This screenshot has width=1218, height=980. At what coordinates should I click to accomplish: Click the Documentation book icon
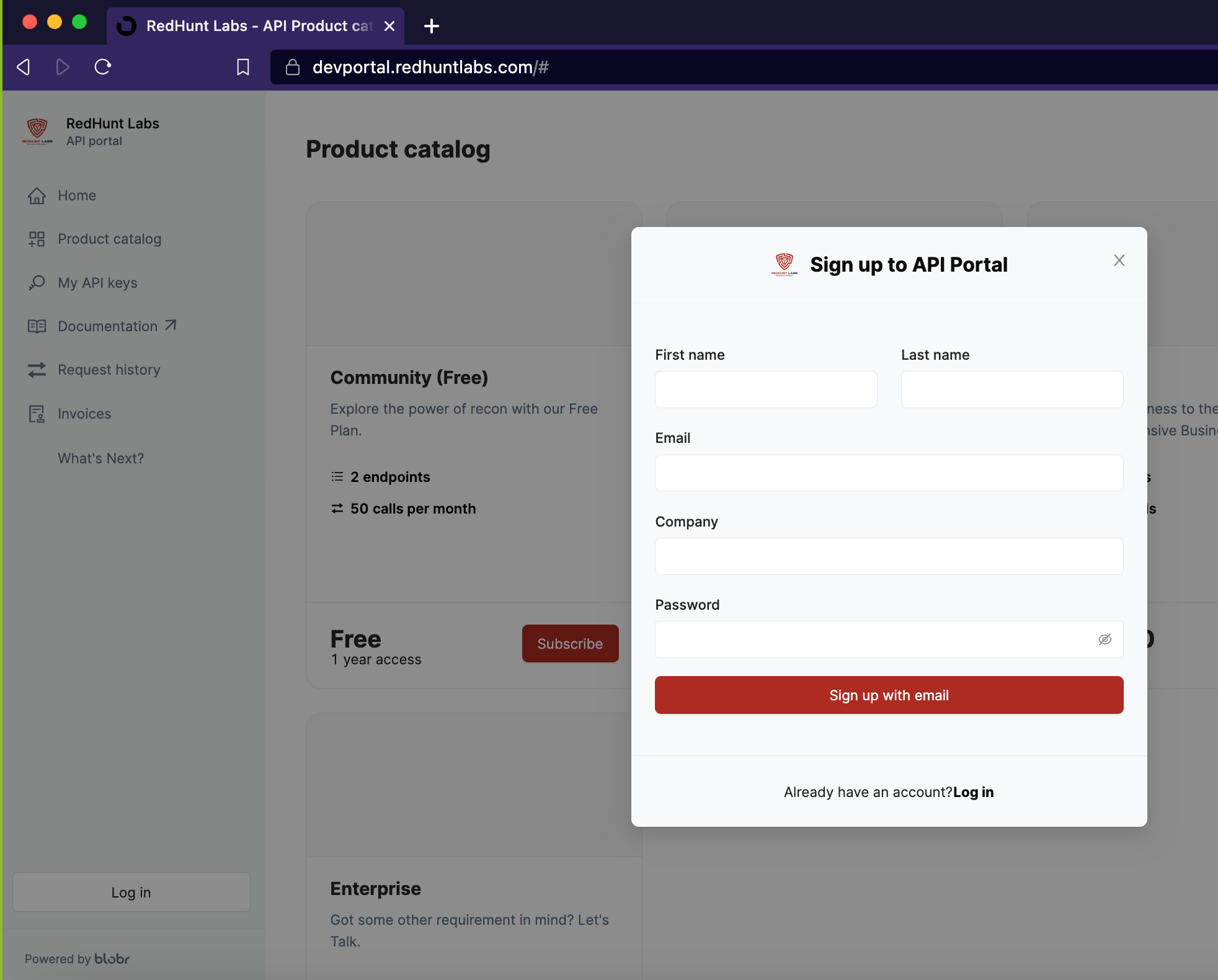37,326
